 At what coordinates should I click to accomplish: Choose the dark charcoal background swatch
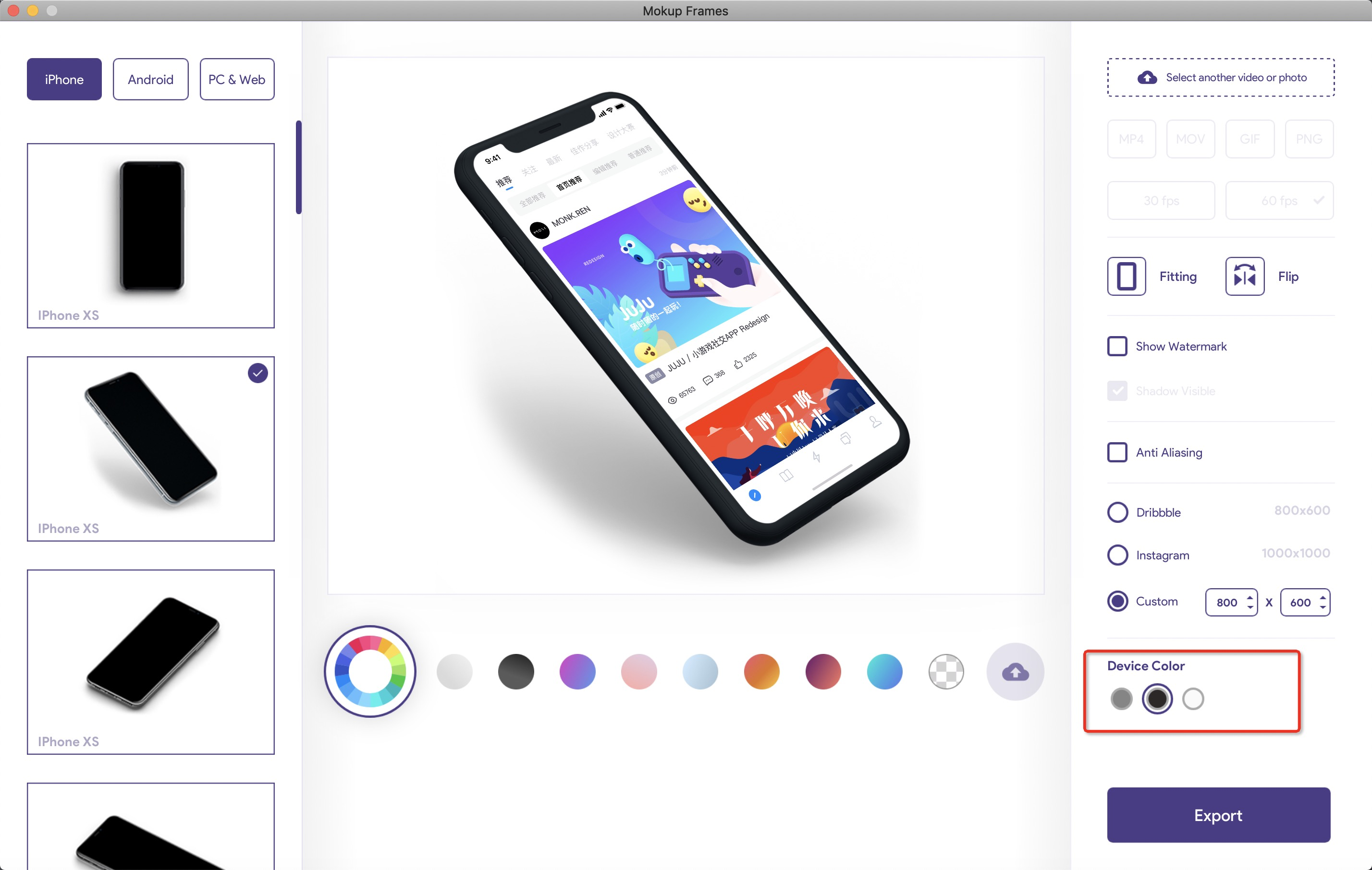point(516,672)
